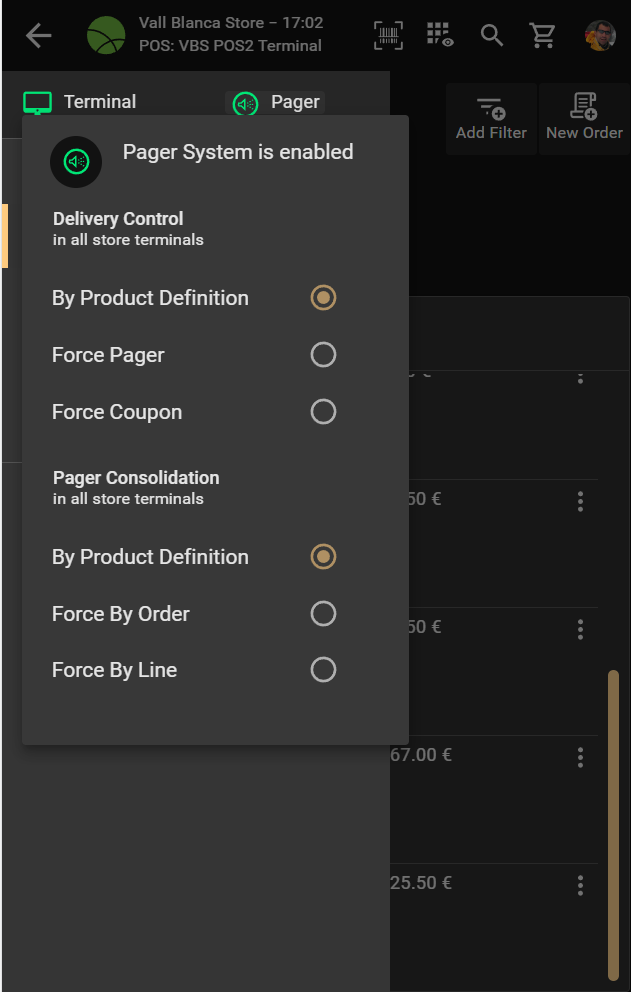The image size is (631, 992).
Task: Click the user profile avatar
Action: [x=600, y=36]
